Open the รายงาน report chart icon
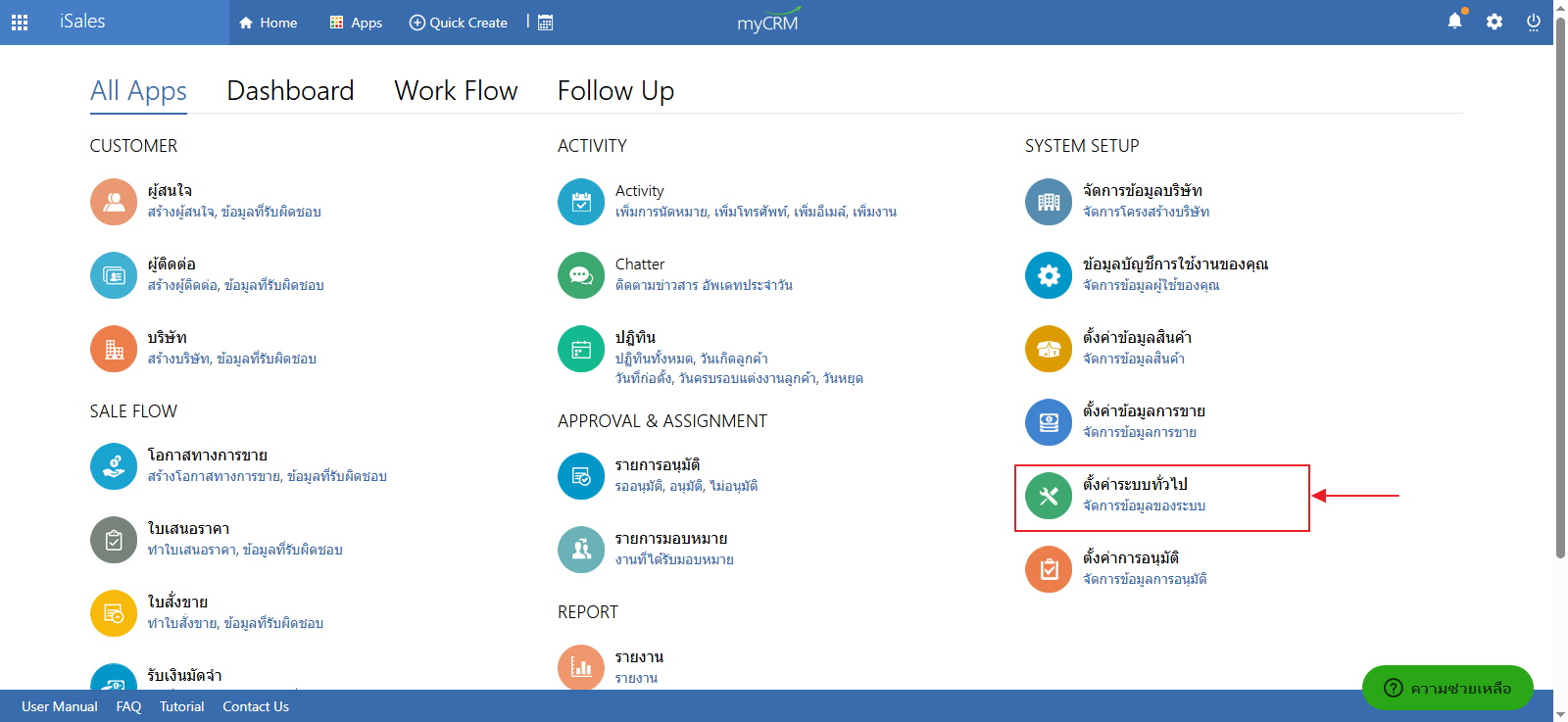 click(581, 667)
